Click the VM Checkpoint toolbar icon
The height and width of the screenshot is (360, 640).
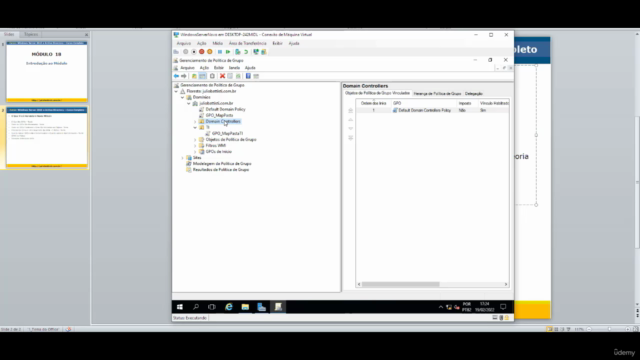click(x=238, y=52)
